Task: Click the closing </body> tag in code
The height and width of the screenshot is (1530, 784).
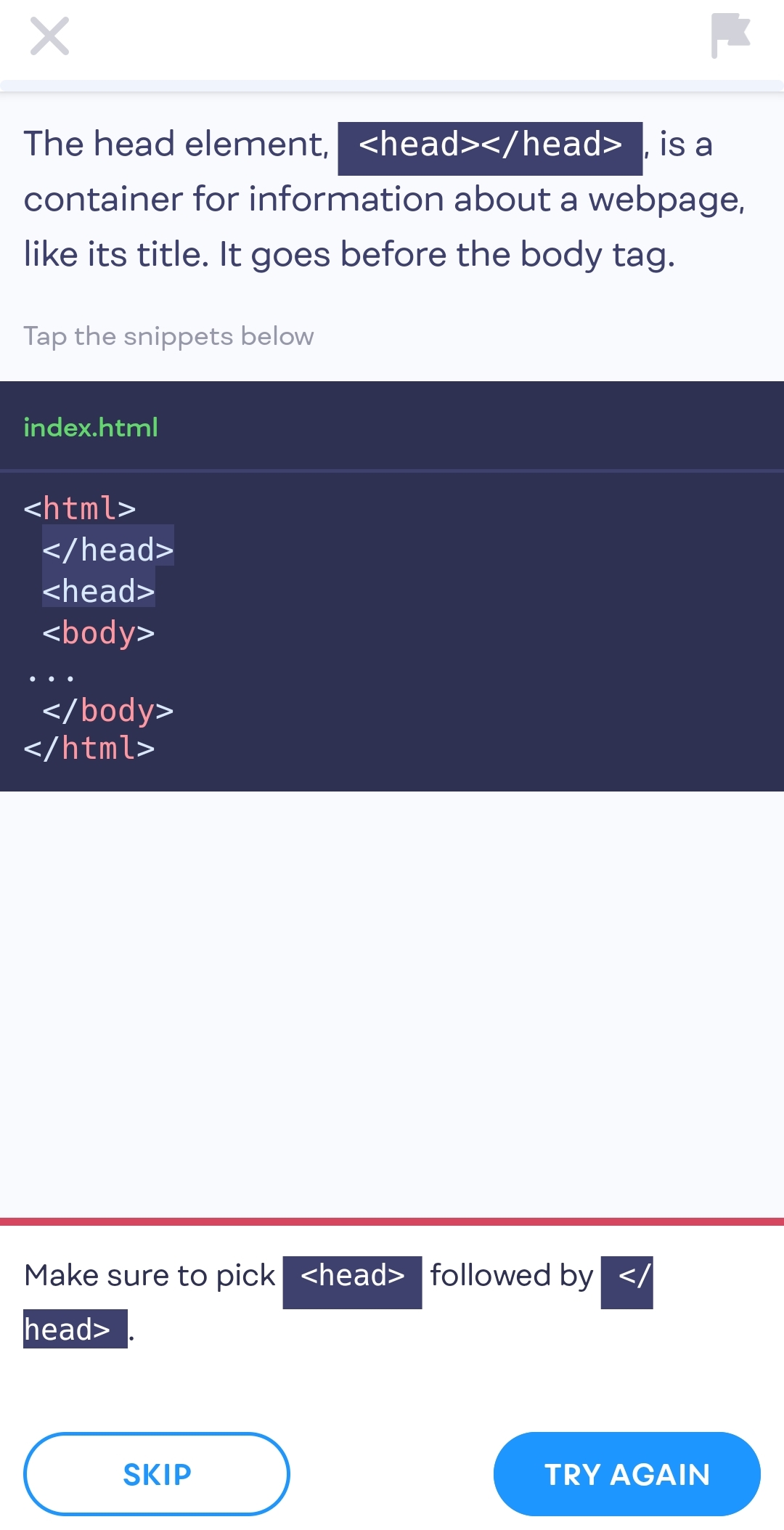Action: point(107,710)
